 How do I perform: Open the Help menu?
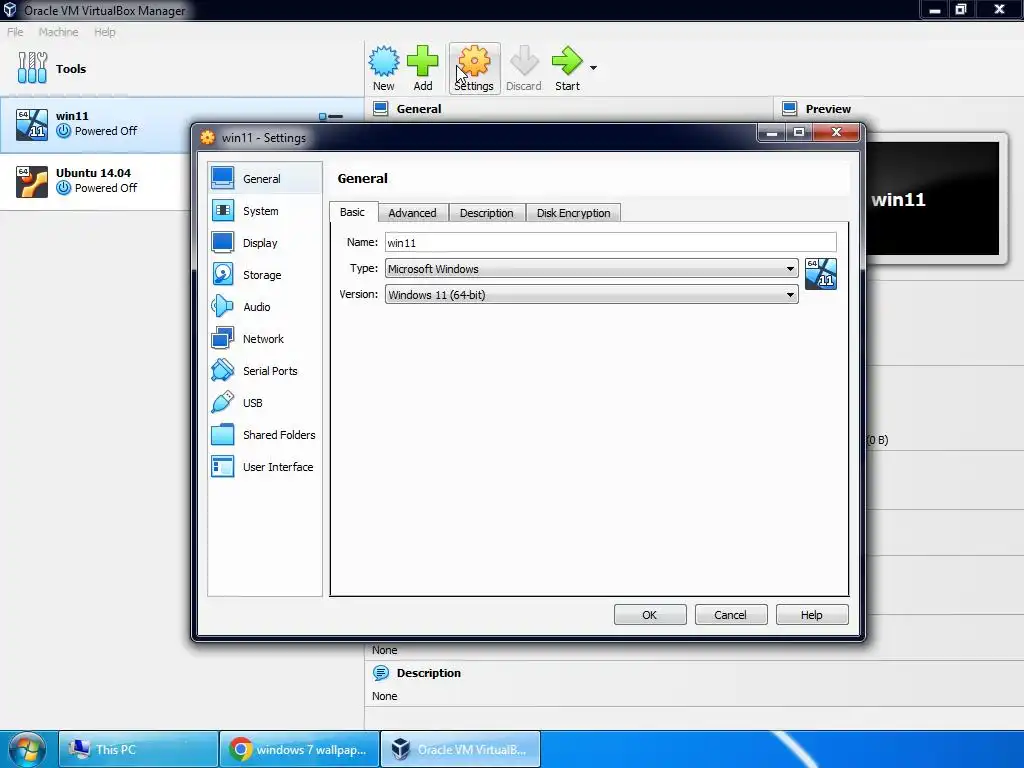point(104,32)
